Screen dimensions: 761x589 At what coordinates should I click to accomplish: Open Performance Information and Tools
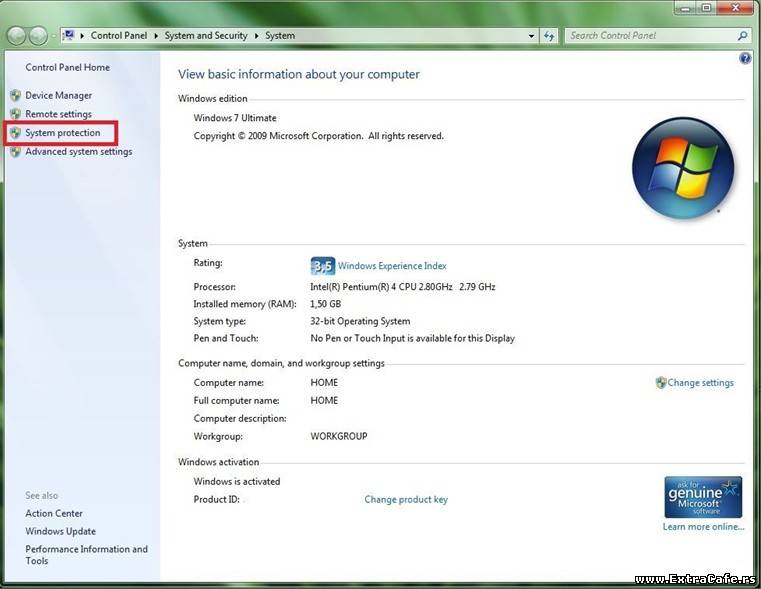click(86, 555)
